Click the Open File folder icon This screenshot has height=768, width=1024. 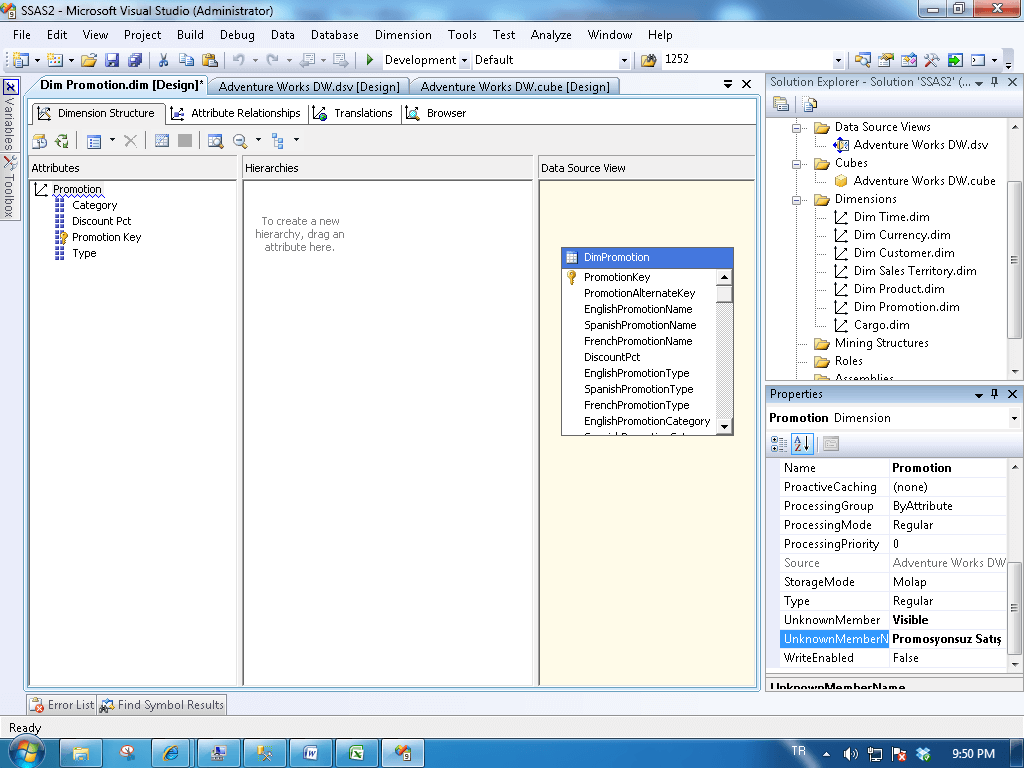tap(89, 60)
